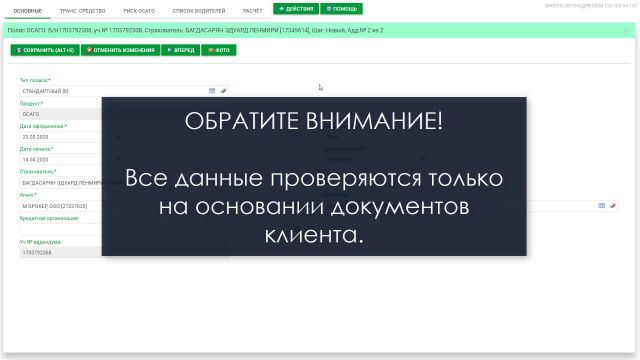Image resolution: width=640 pixels, height=360 pixels.
Task: Click the ПОМОЩЬ help button
Action: pos(341,9)
